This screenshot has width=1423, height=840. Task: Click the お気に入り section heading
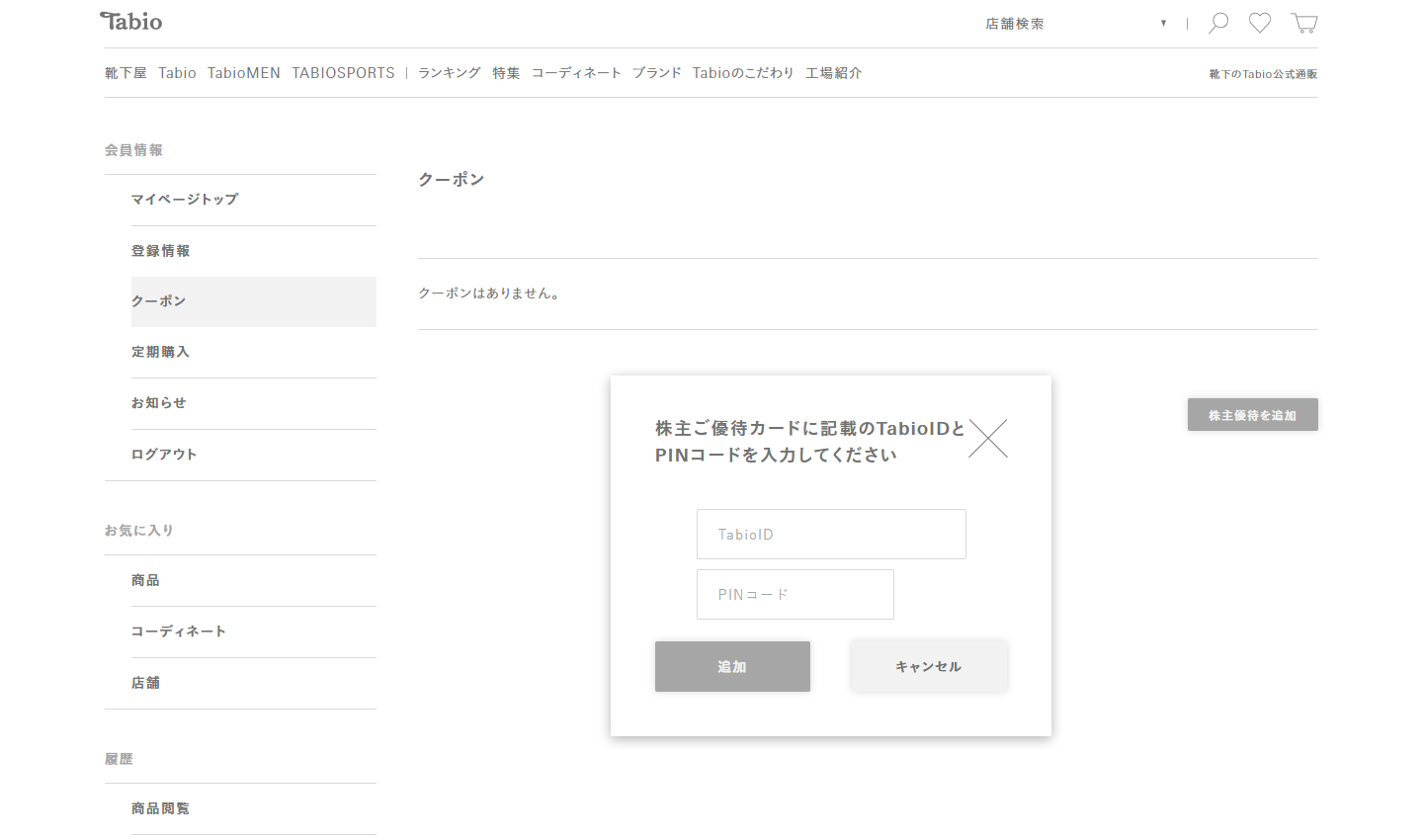pos(139,531)
